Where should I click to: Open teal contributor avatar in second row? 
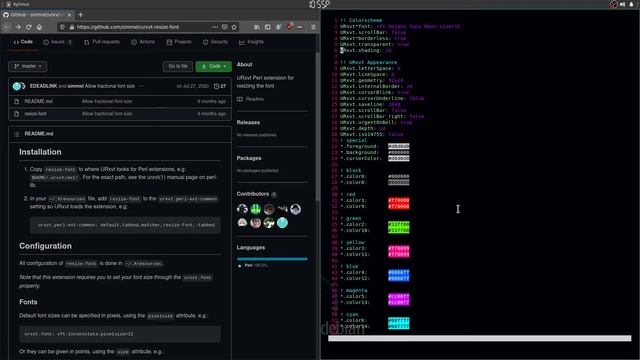[282, 222]
